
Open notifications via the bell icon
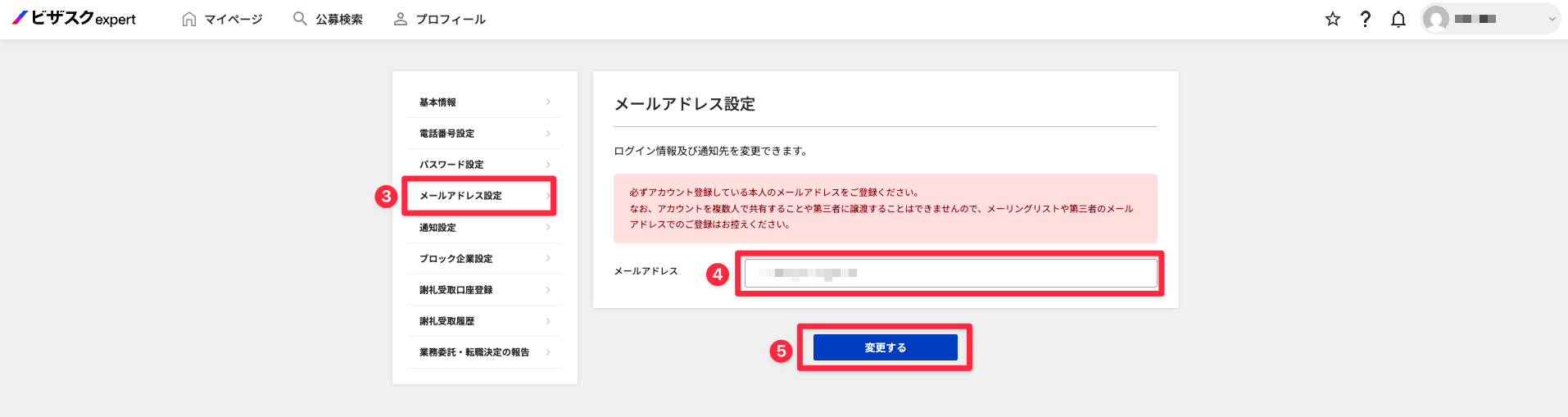[1398, 19]
